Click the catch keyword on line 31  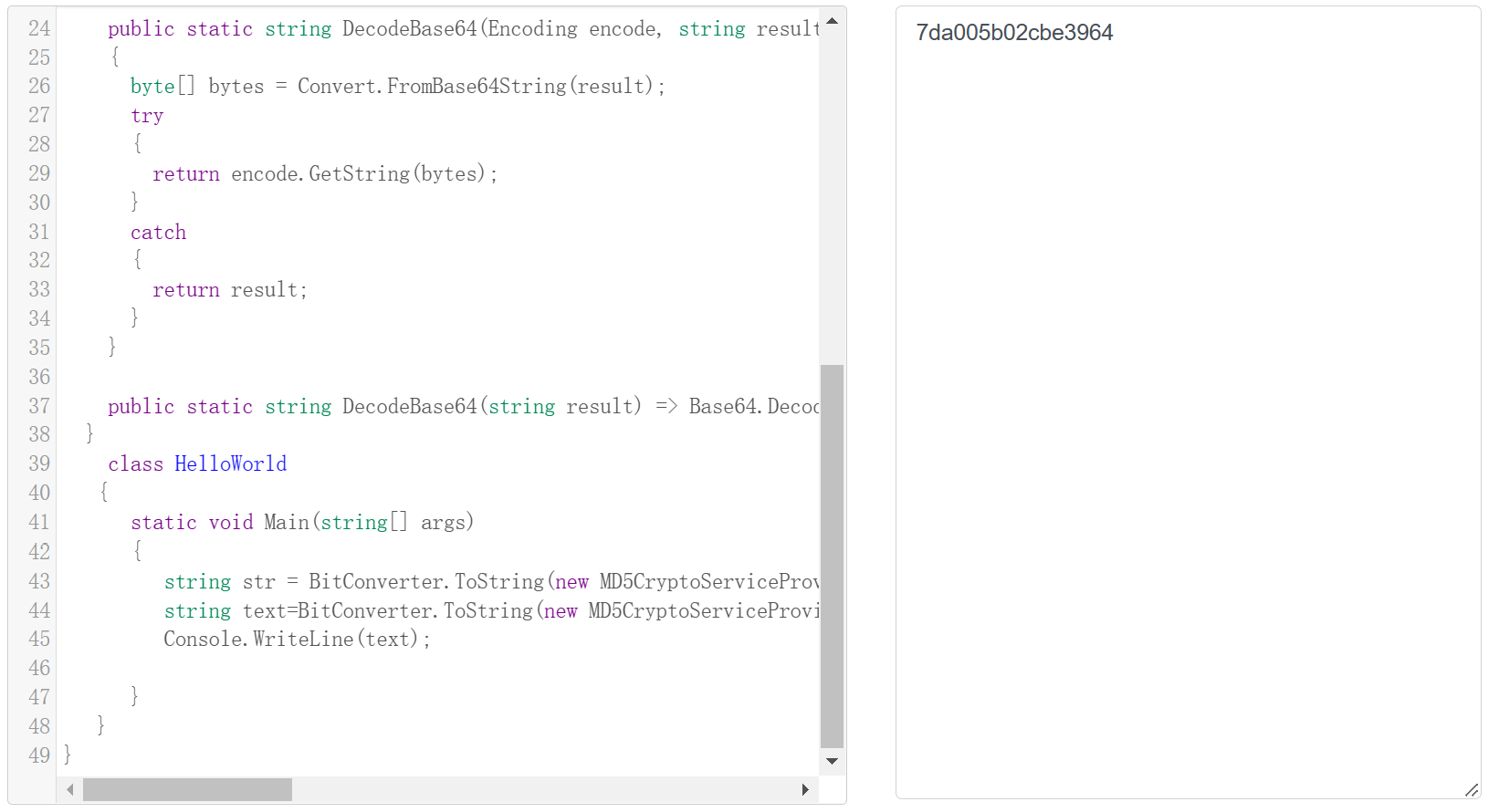click(158, 233)
